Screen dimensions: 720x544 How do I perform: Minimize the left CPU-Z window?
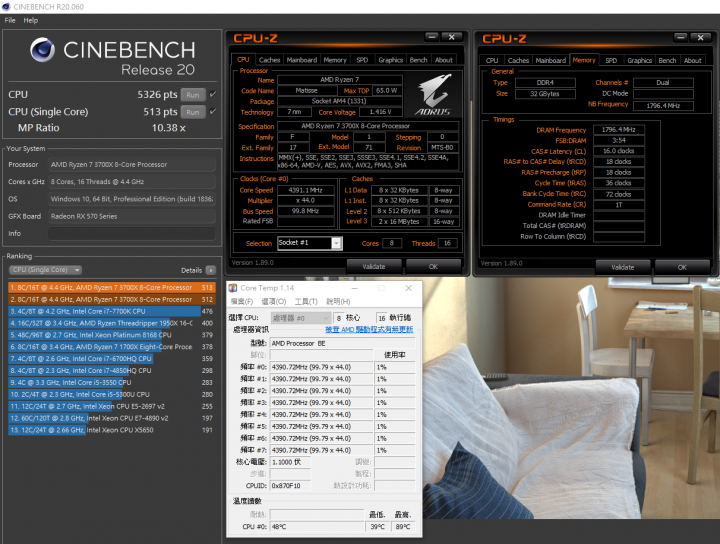(431, 37)
